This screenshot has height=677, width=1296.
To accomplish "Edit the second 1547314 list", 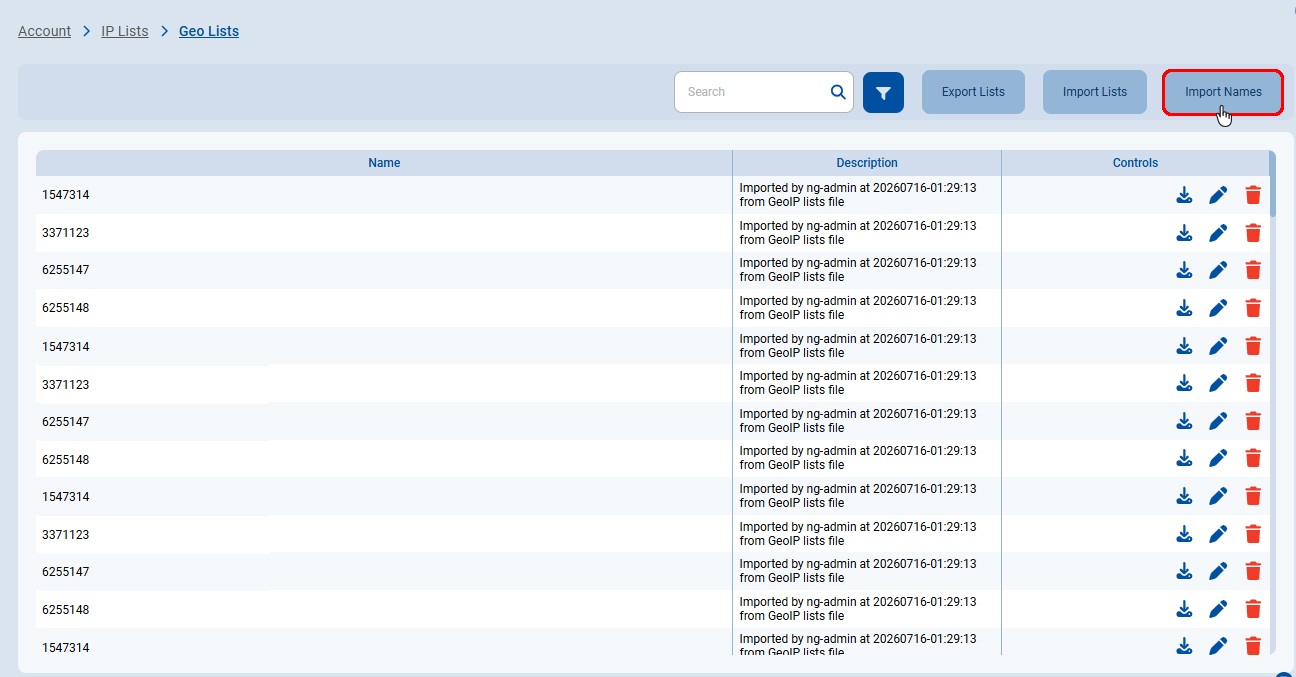I will coord(1218,346).
